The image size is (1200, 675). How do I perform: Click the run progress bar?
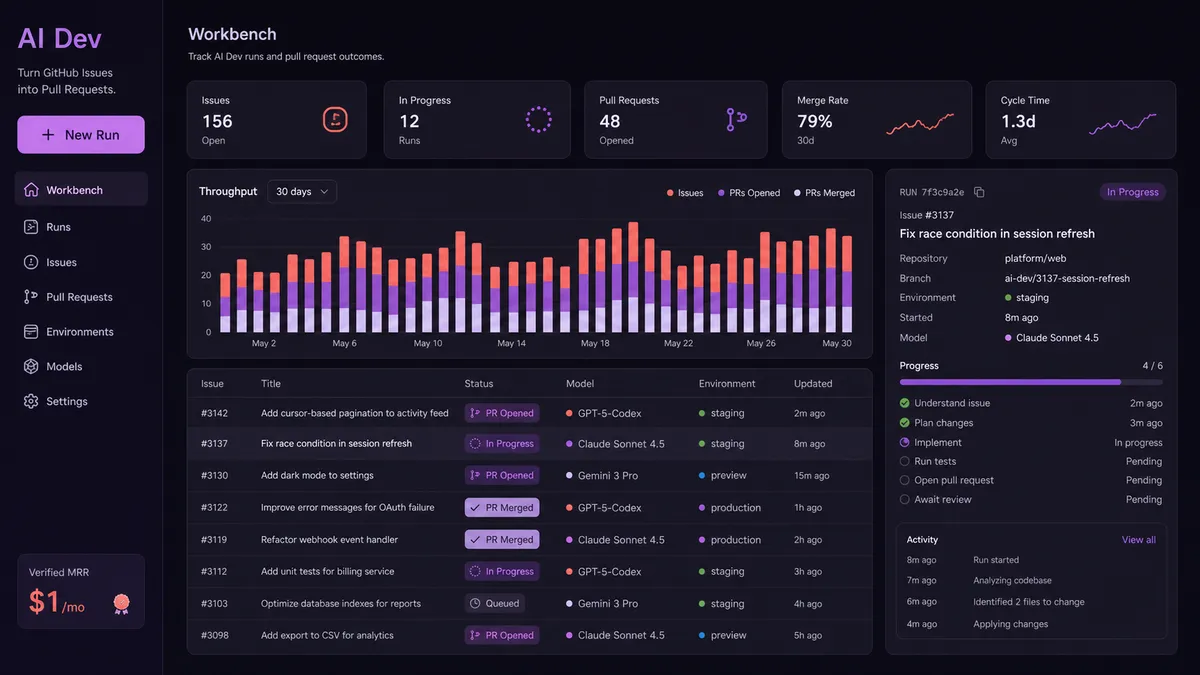[x=1031, y=382]
